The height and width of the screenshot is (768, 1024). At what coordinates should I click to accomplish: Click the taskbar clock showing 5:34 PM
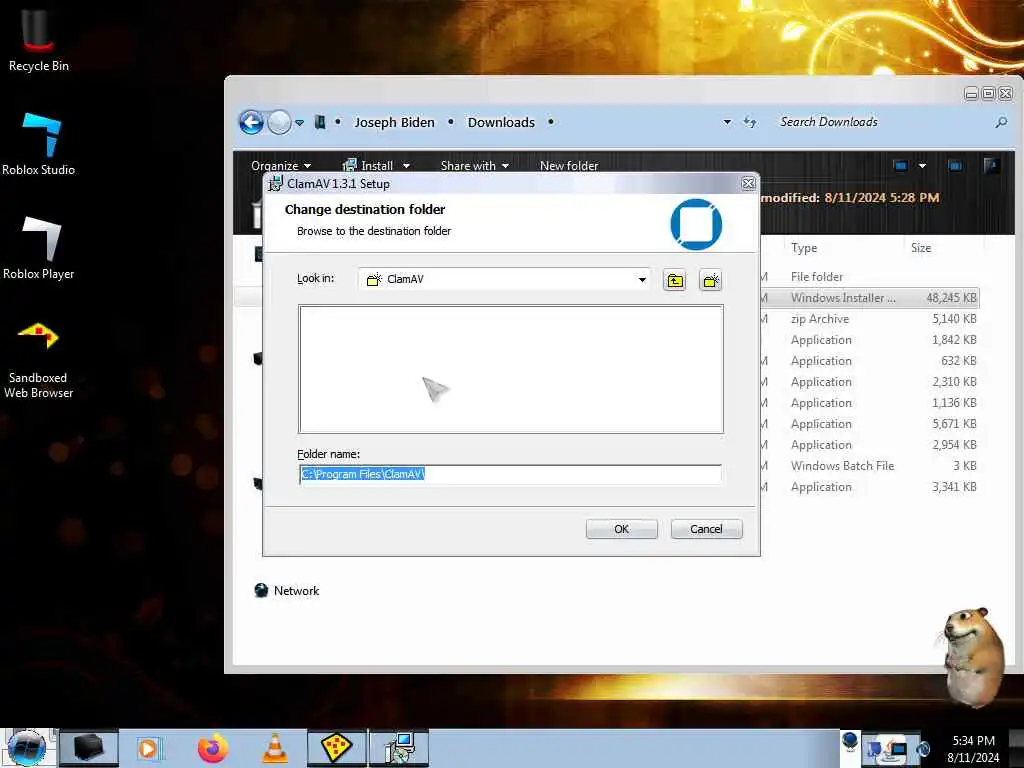pyautogui.click(x=973, y=748)
